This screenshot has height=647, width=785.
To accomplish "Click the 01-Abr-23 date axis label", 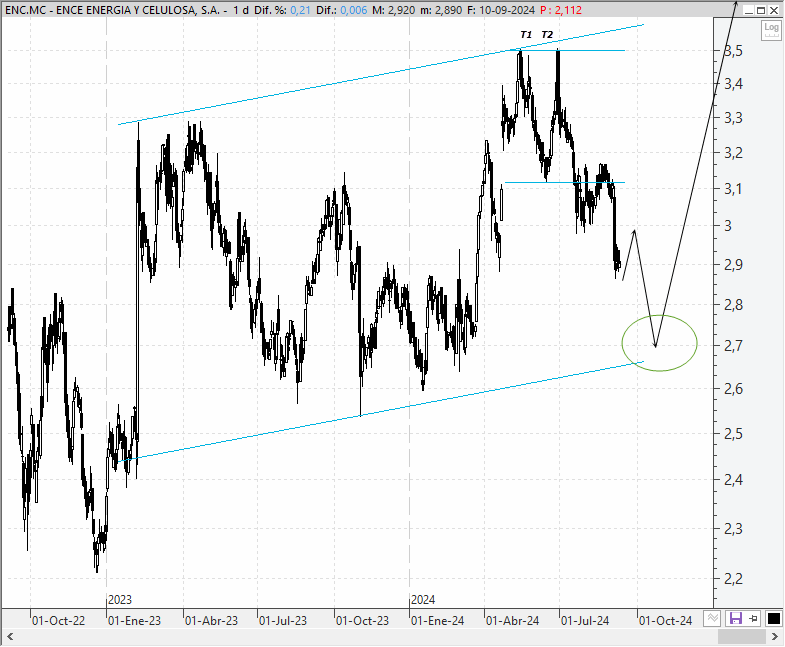I will [x=211, y=621].
